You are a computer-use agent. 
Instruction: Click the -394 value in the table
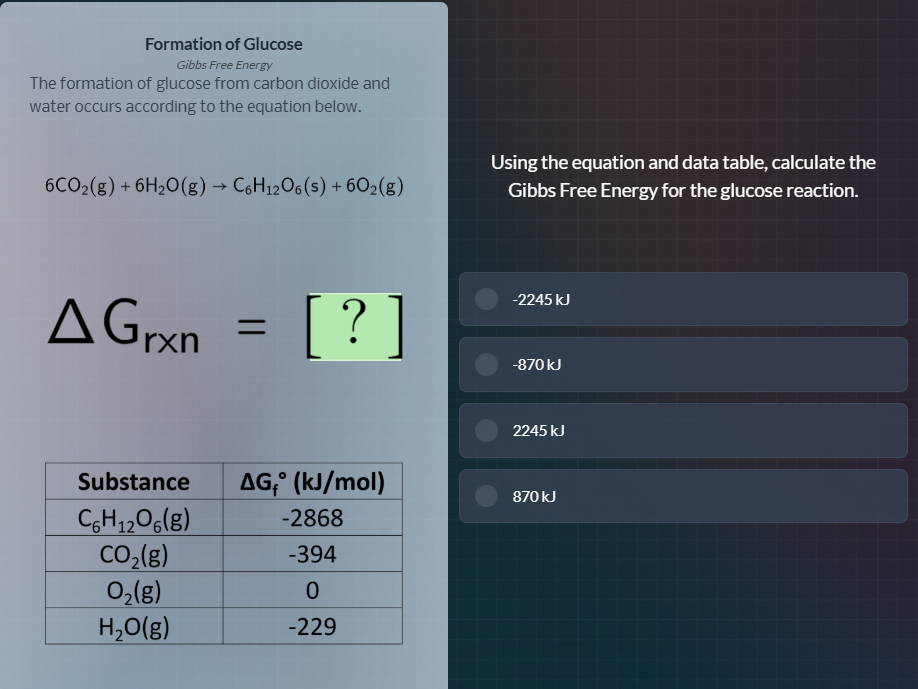coord(312,553)
